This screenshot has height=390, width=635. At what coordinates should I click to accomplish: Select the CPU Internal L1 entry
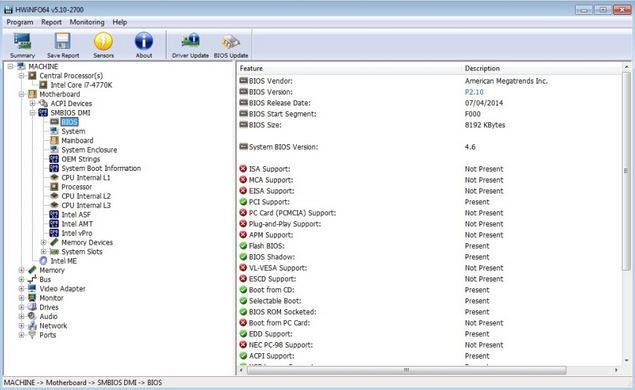tap(85, 178)
